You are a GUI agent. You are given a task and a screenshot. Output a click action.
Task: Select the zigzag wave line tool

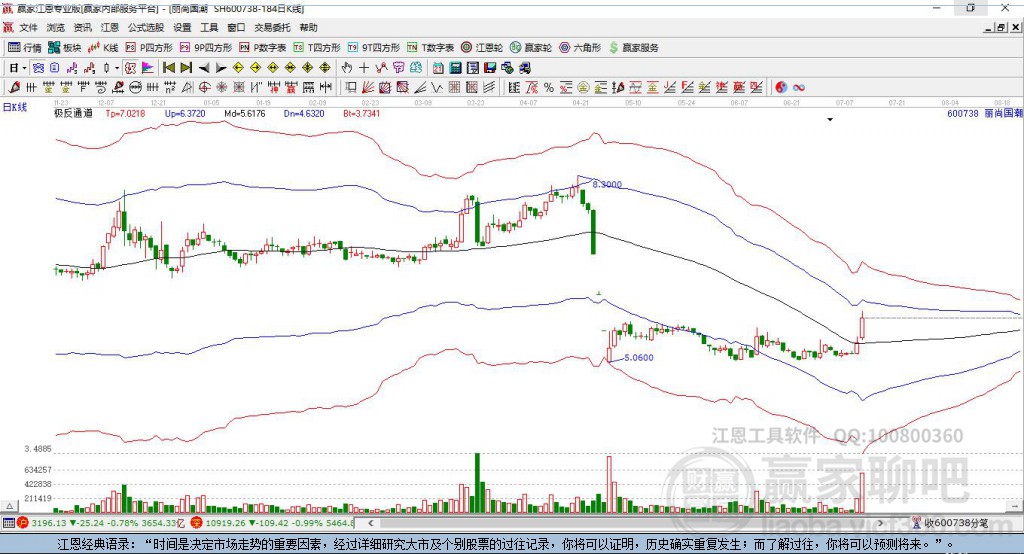pos(437,87)
